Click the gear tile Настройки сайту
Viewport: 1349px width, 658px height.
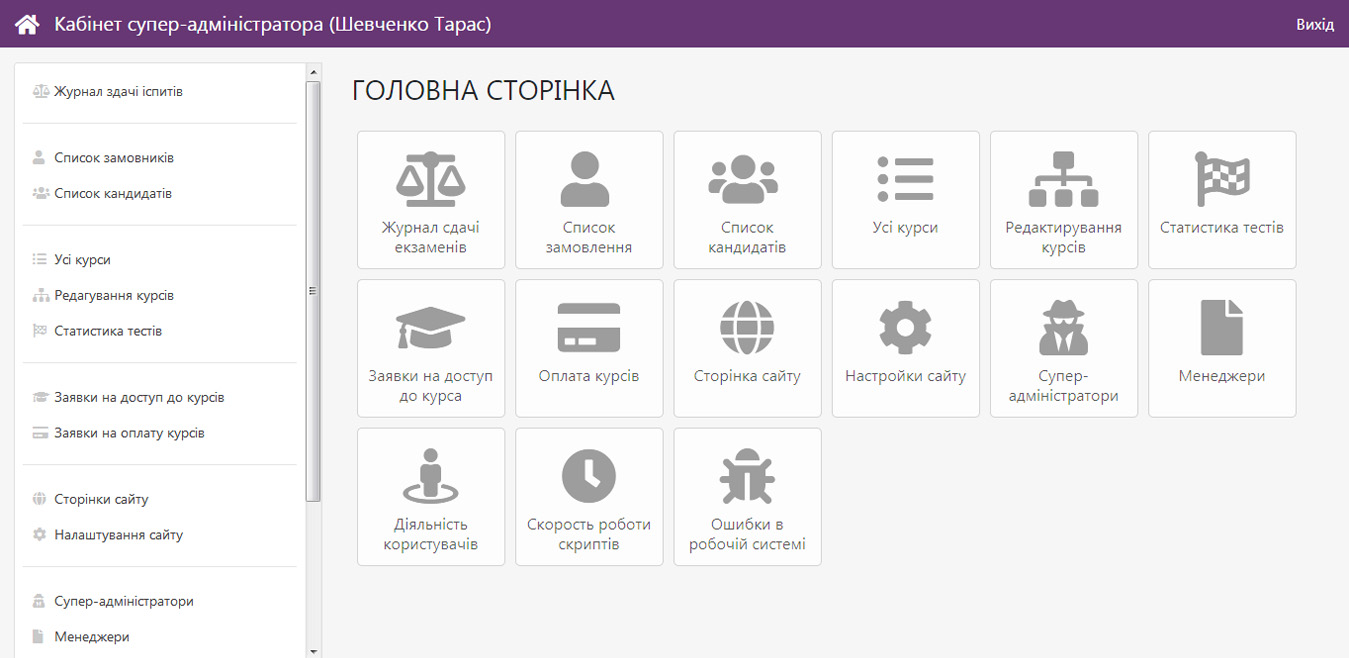pyautogui.click(x=905, y=348)
